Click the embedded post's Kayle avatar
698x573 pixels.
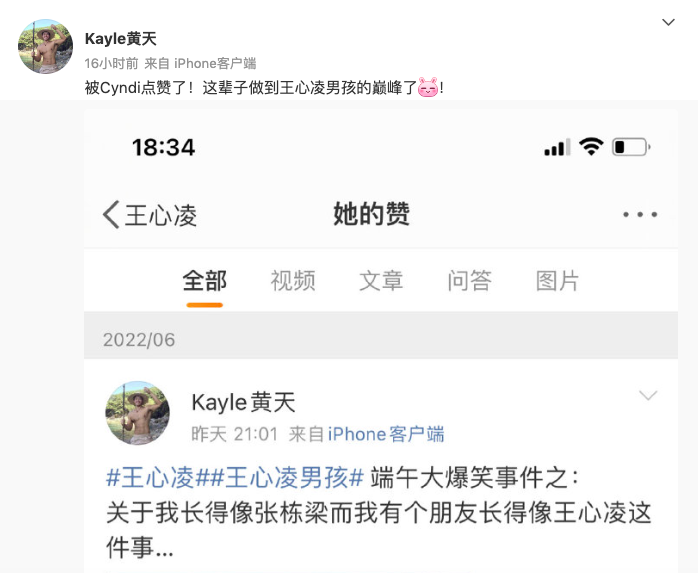(x=137, y=413)
